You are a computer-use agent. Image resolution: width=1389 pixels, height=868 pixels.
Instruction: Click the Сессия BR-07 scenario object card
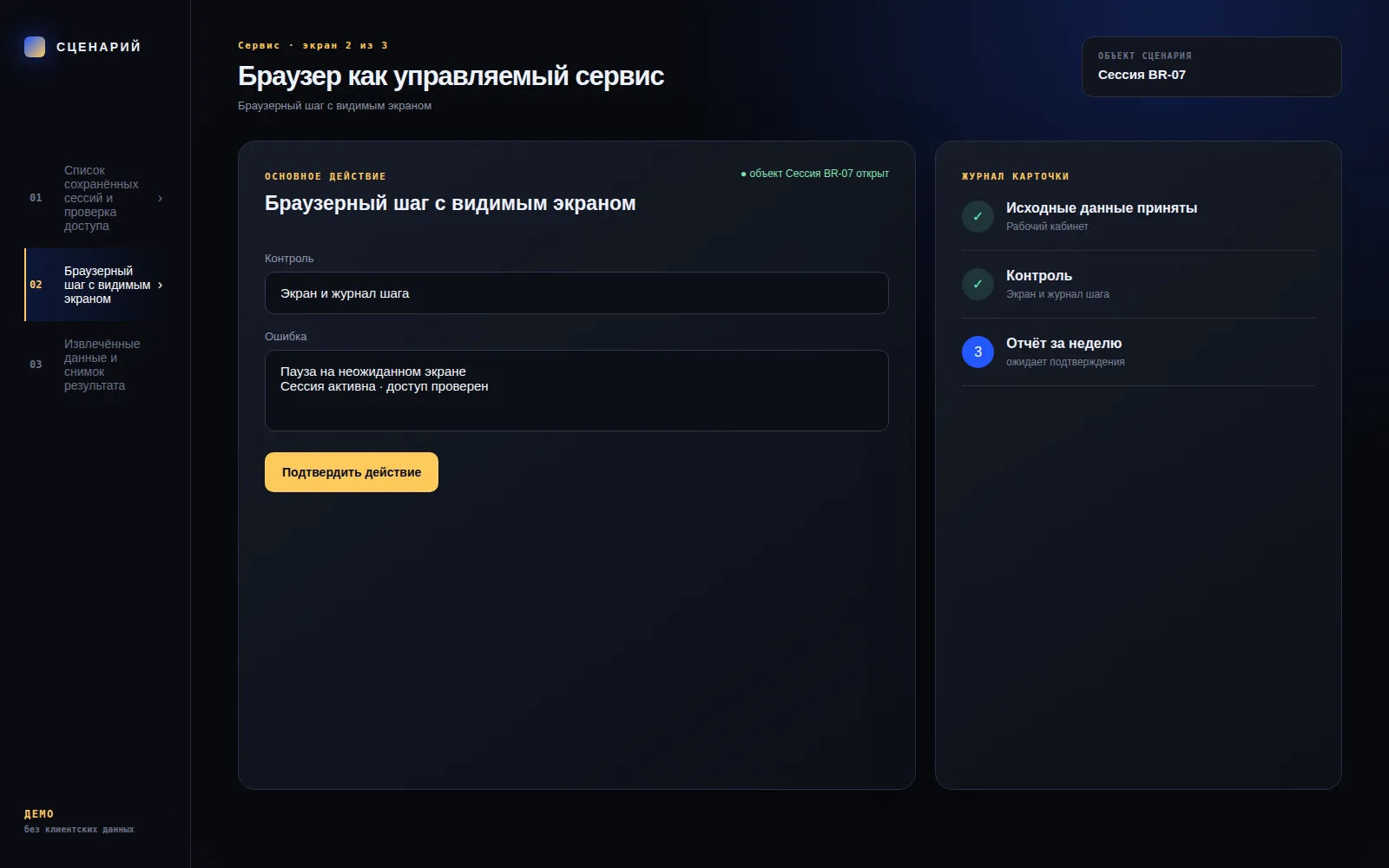(1211, 67)
